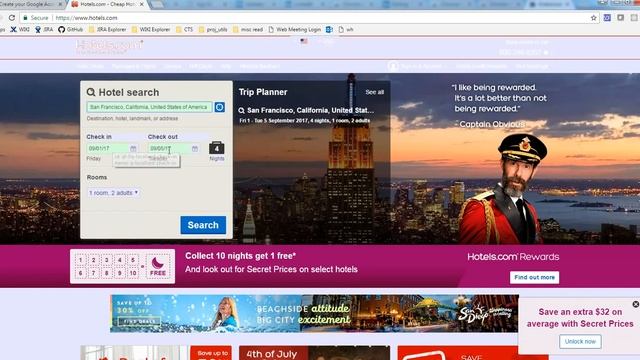640x360 pixels.
Task: Click the 4 Nights suitcase icon
Action: (x=217, y=148)
